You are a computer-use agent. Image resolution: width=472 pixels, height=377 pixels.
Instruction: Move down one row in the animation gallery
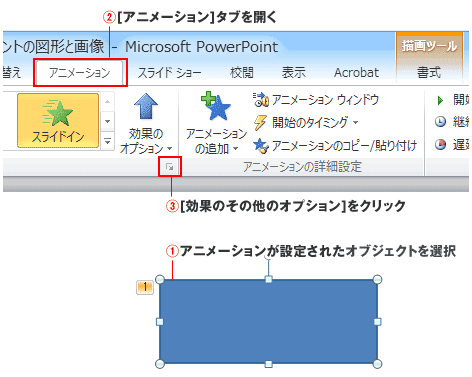point(107,121)
